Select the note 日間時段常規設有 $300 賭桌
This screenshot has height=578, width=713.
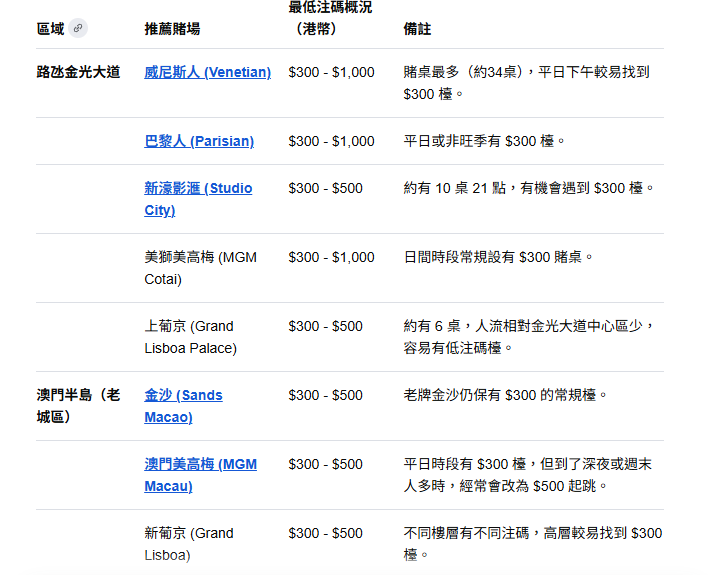[498, 257]
